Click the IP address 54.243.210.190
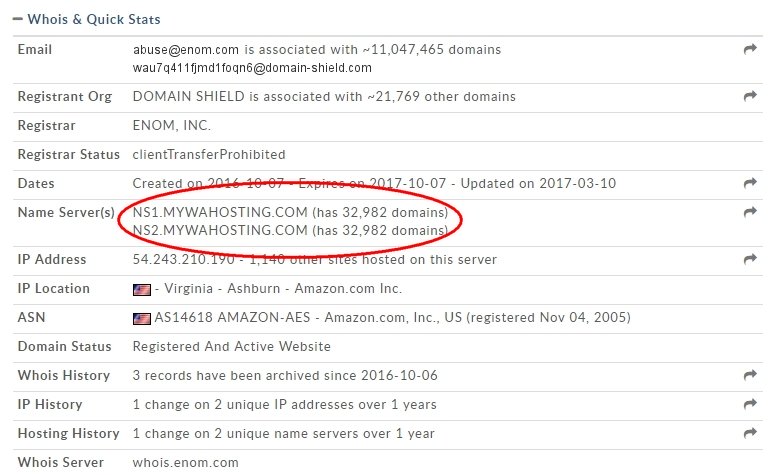This screenshot has height=475, width=780. [x=184, y=260]
